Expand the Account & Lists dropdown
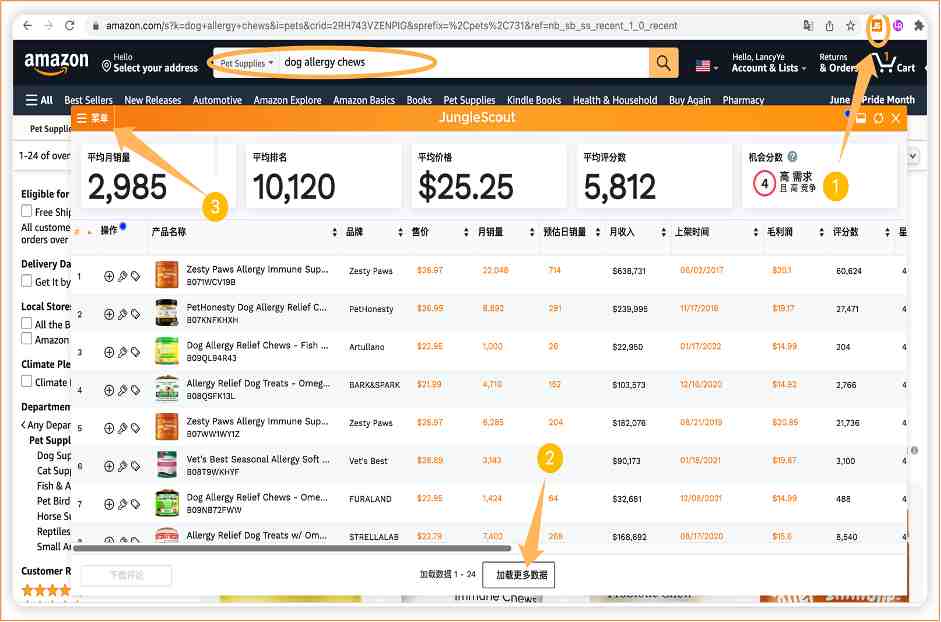 click(x=768, y=62)
